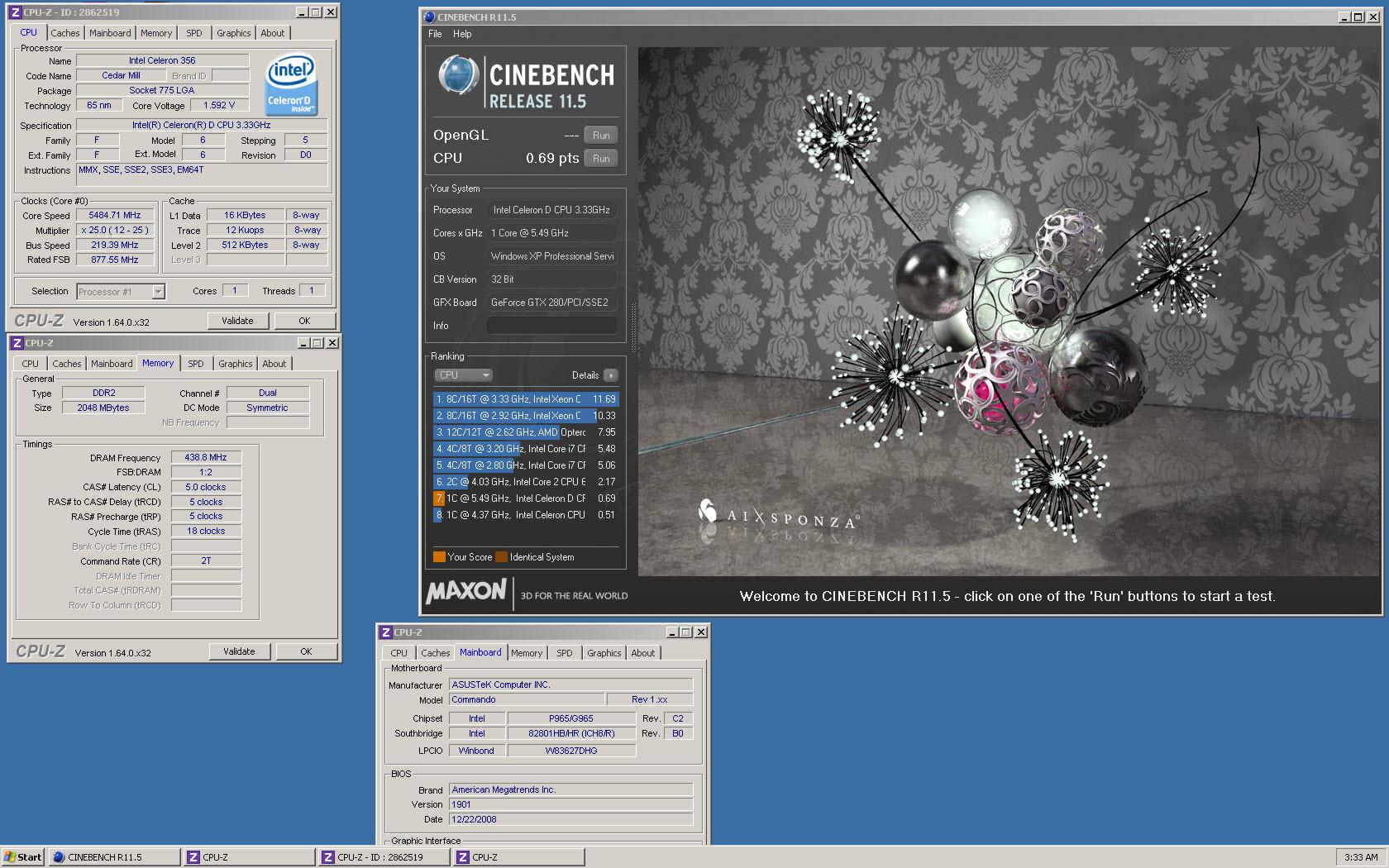Open About tab in top CPU-Z window

tap(273, 33)
